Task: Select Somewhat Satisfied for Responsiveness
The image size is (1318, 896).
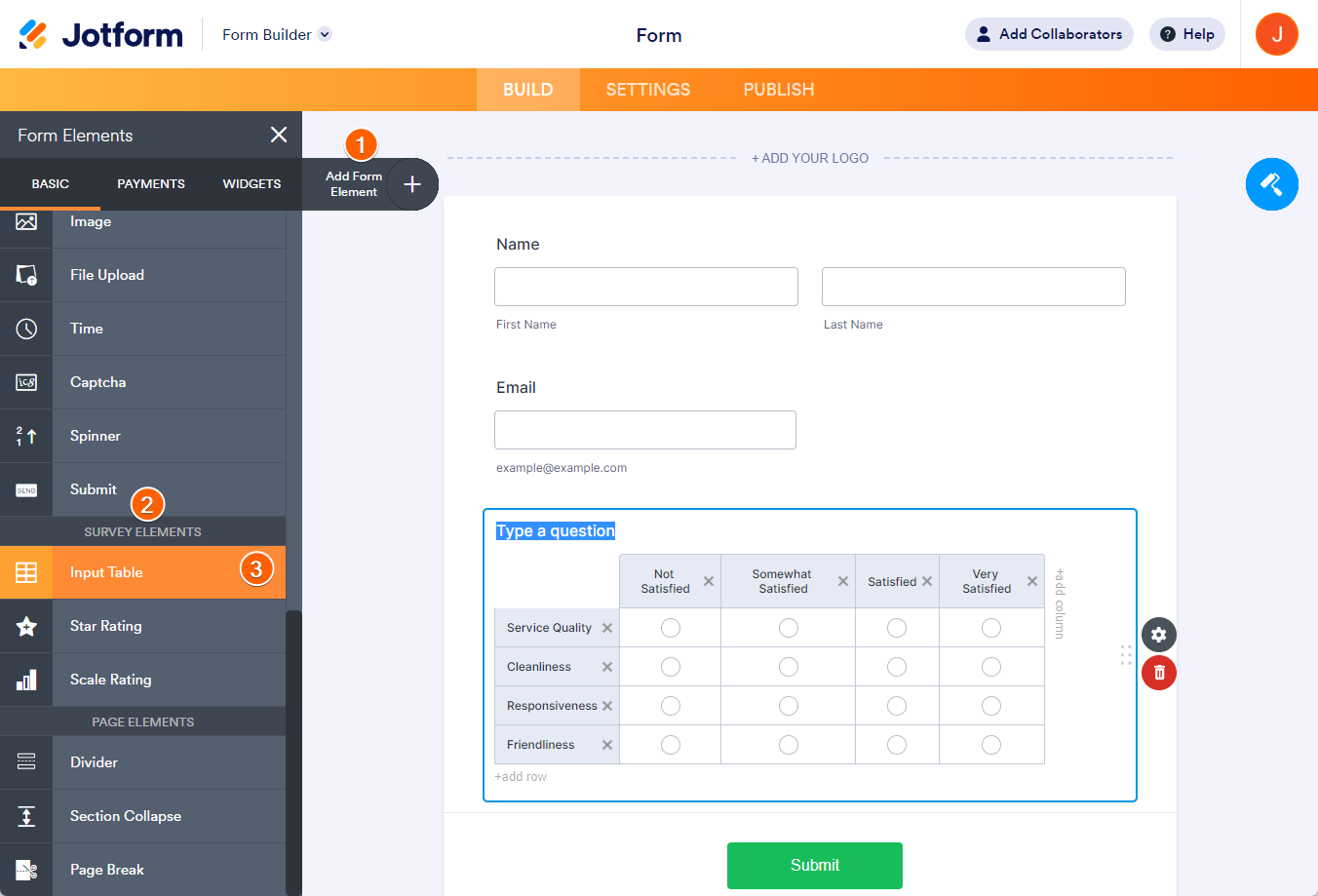Action: coord(789,706)
